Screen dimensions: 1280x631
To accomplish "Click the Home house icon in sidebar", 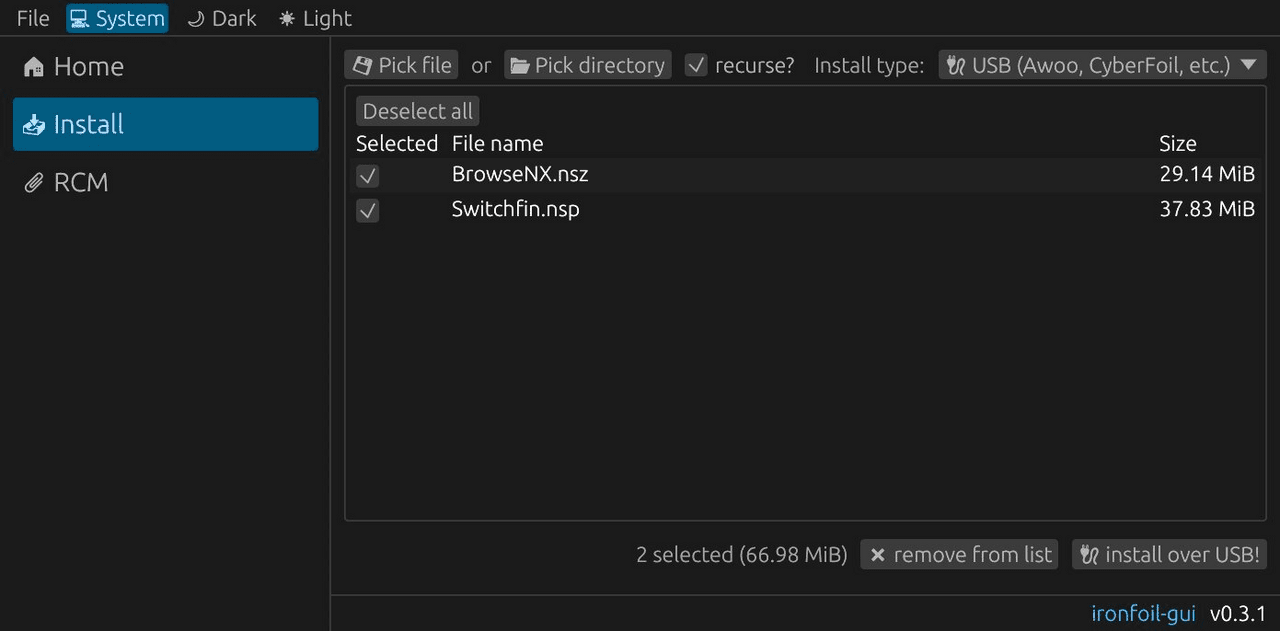I will [34, 67].
